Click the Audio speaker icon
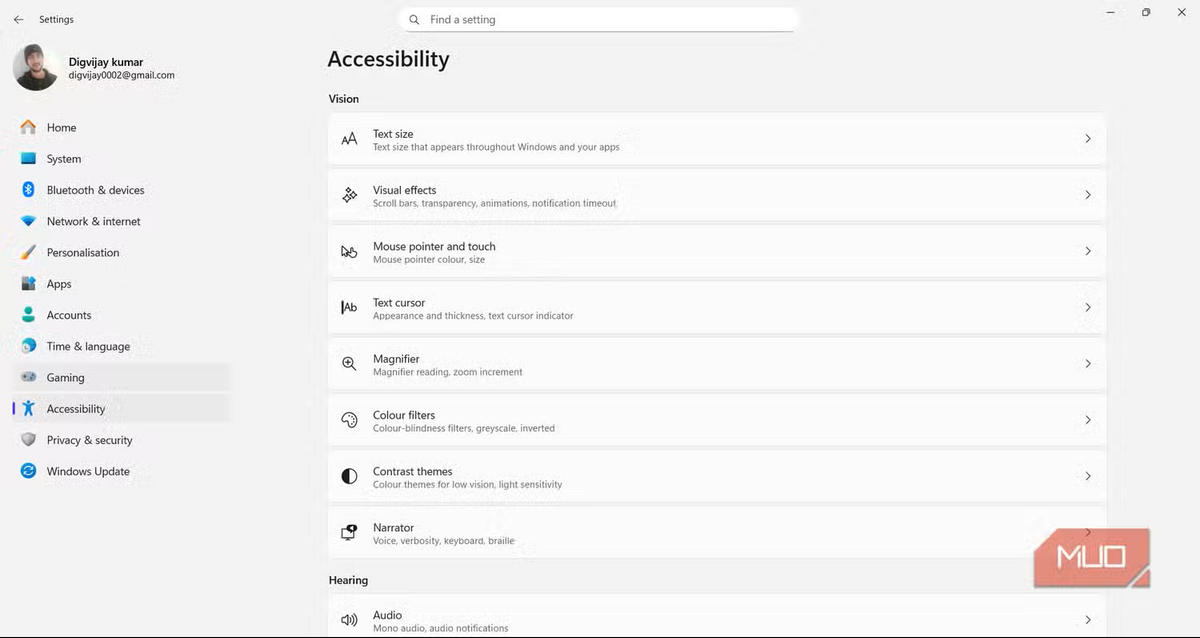This screenshot has height=638, width=1200. pos(349,620)
